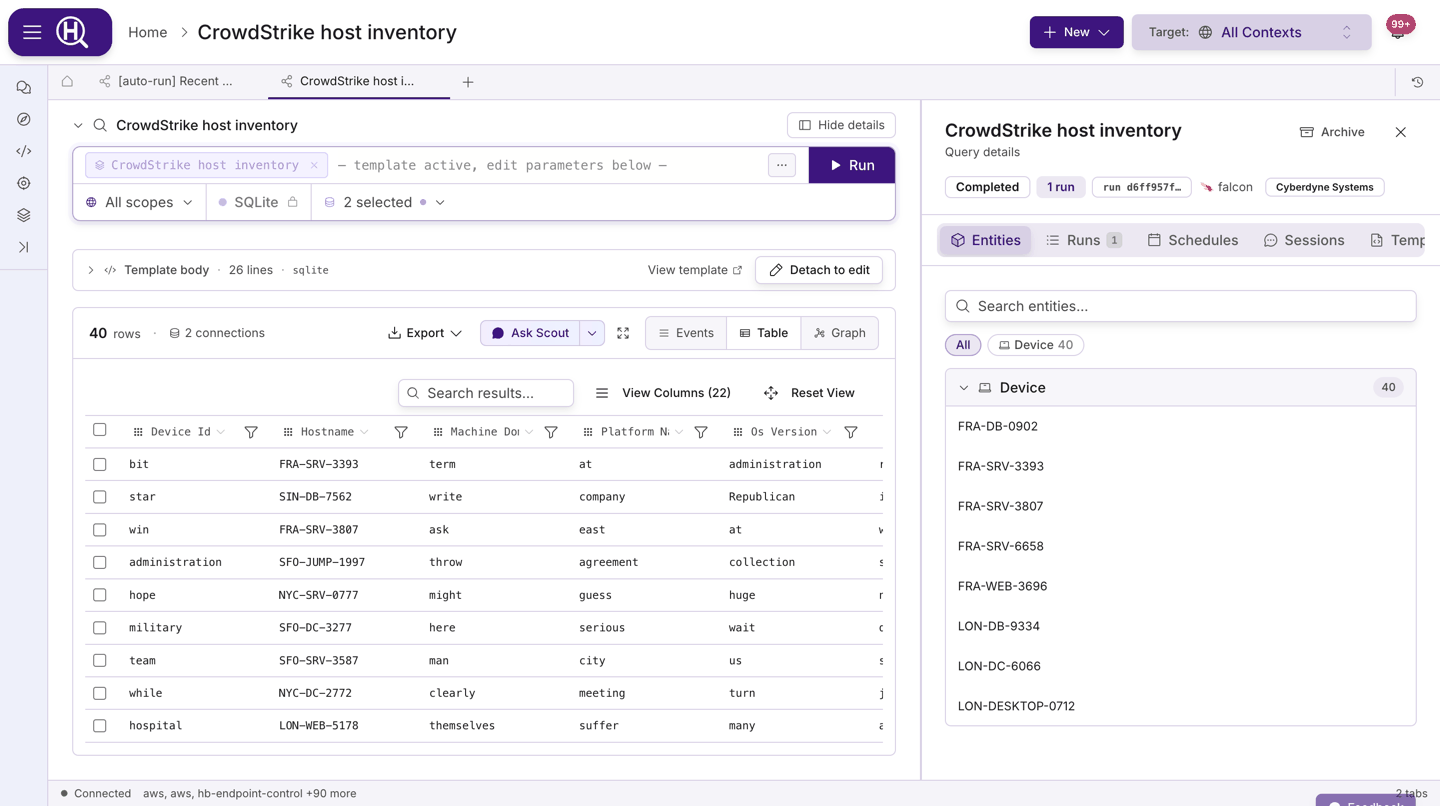Image resolution: width=1440 pixels, height=806 pixels.
Task: Click the Hide details button
Action: [x=841, y=125]
